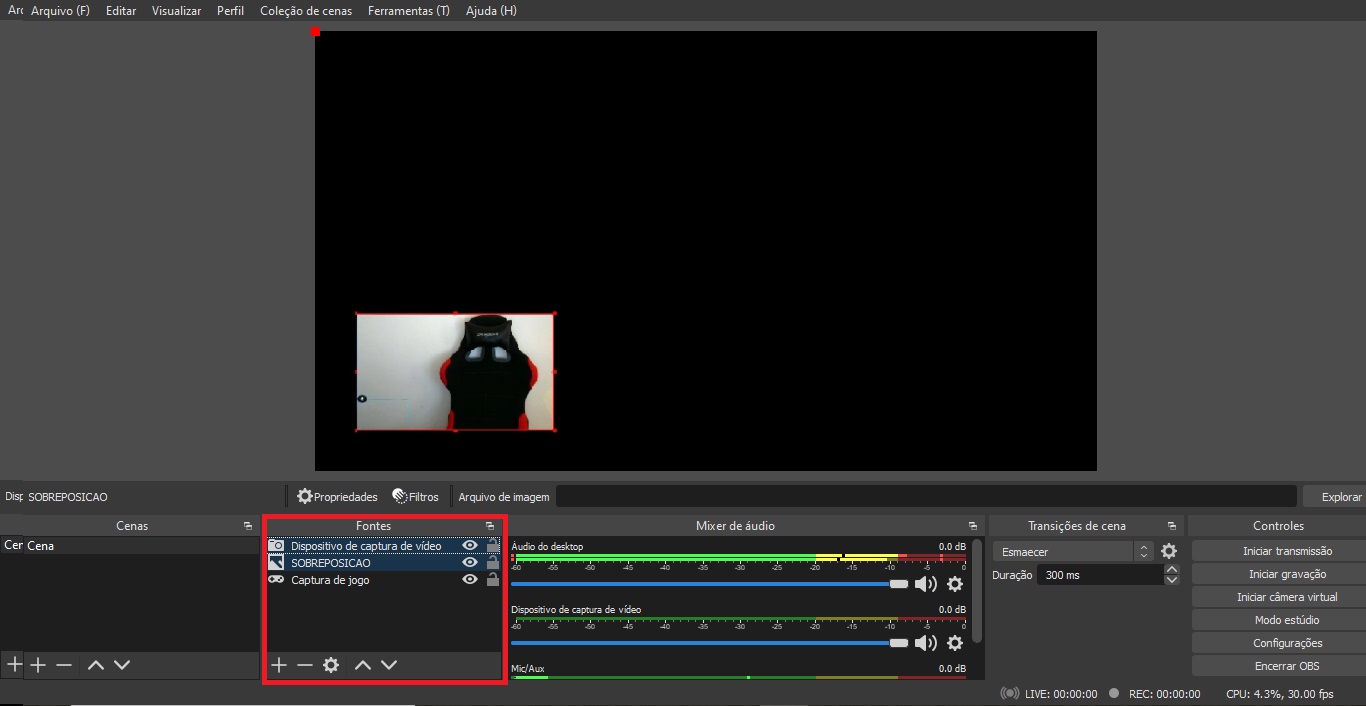Open the Coleção de cenas menu
The height and width of the screenshot is (706, 1366).
tap(306, 11)
